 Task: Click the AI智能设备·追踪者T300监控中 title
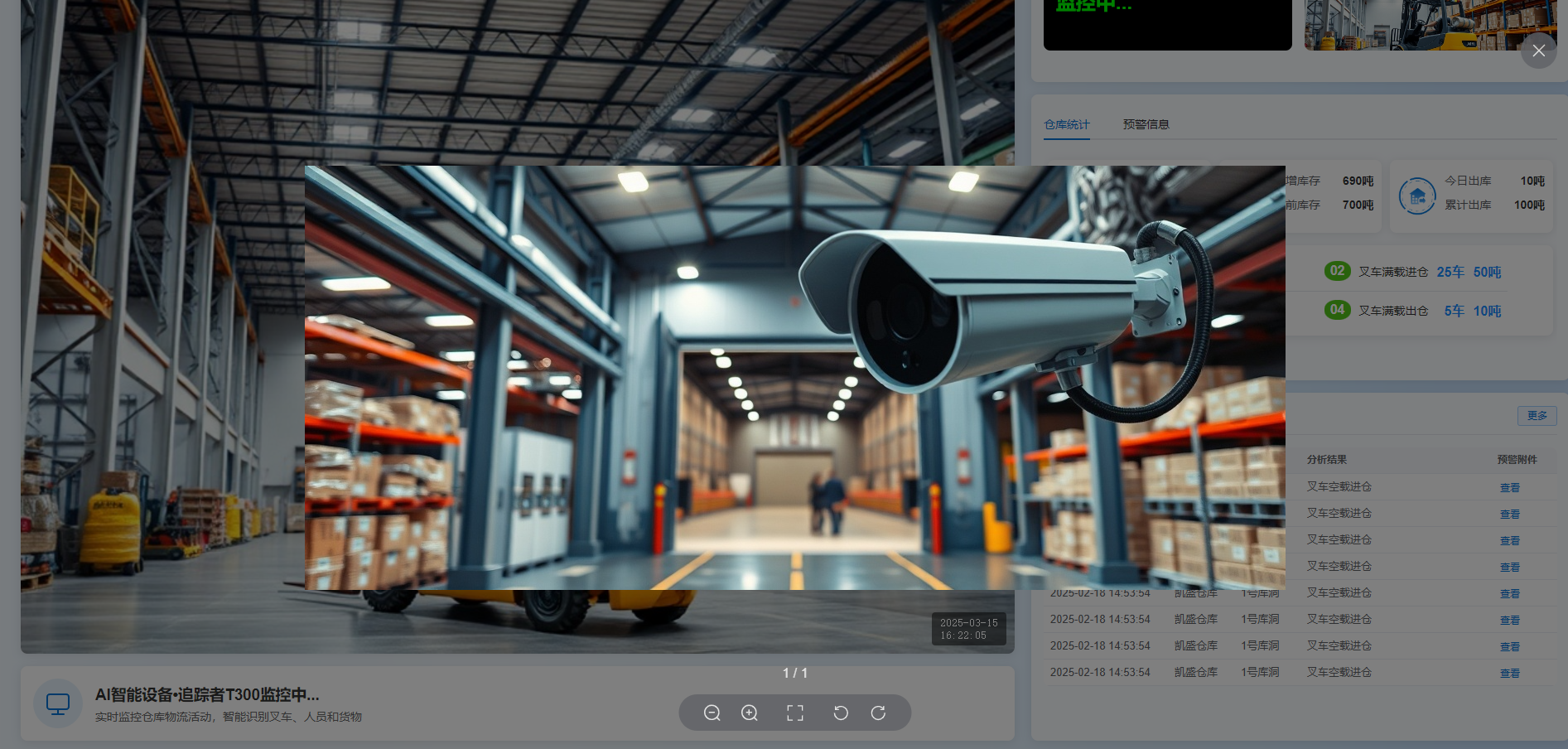(207, 695)
